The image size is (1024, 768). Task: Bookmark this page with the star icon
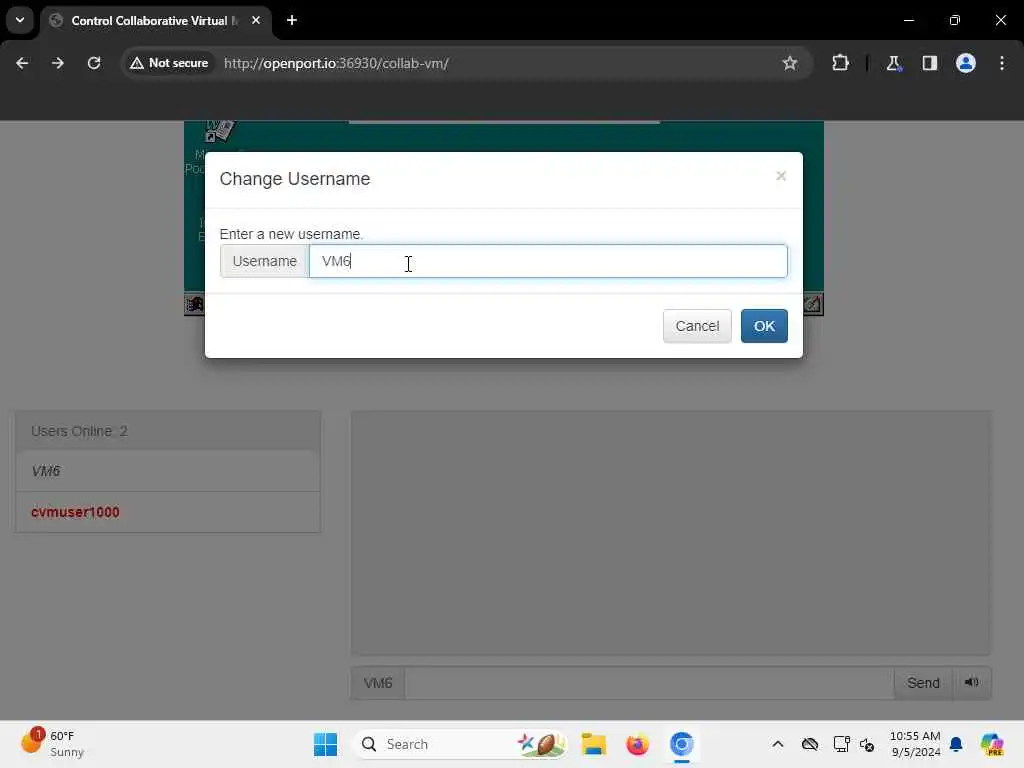click(x=790, y=63)
